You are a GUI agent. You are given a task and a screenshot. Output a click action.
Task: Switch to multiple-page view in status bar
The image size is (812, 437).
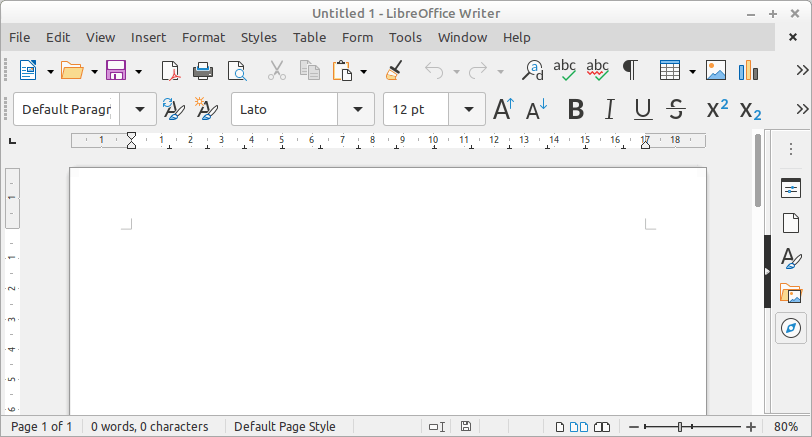coord(578,427)
